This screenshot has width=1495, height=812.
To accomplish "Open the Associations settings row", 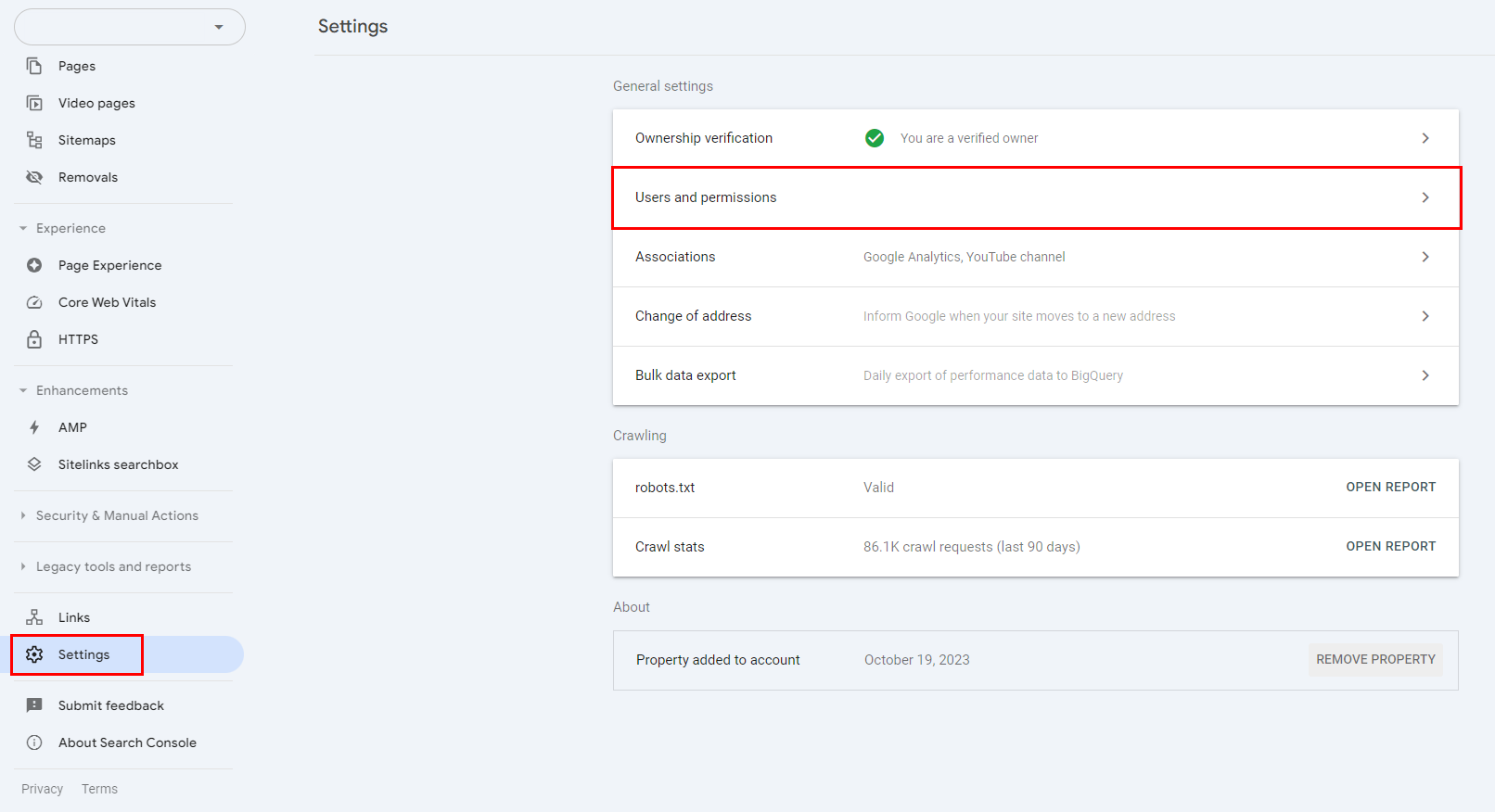I will (1035, 257).
